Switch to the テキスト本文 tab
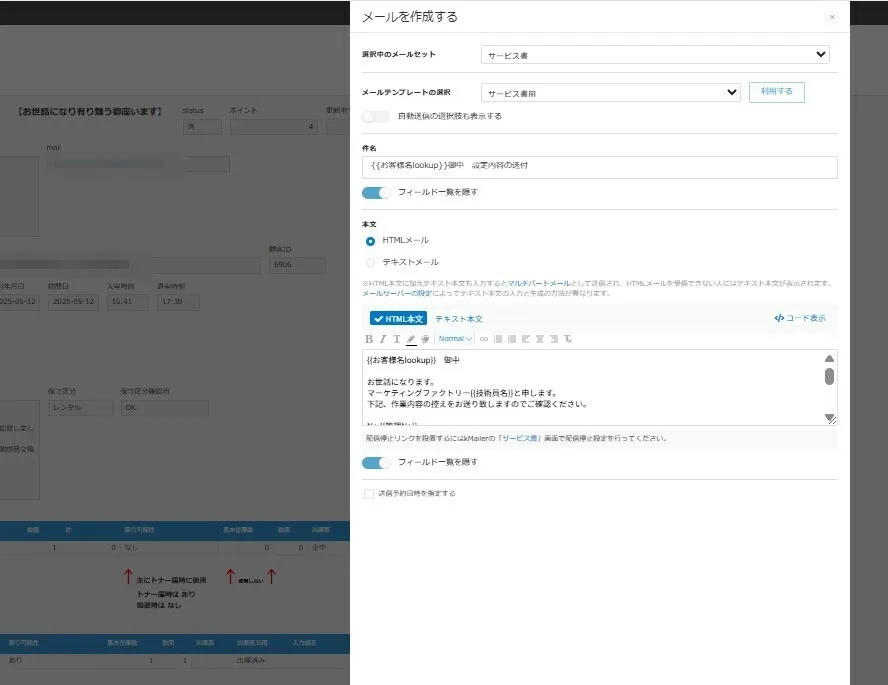 (458, 319)
